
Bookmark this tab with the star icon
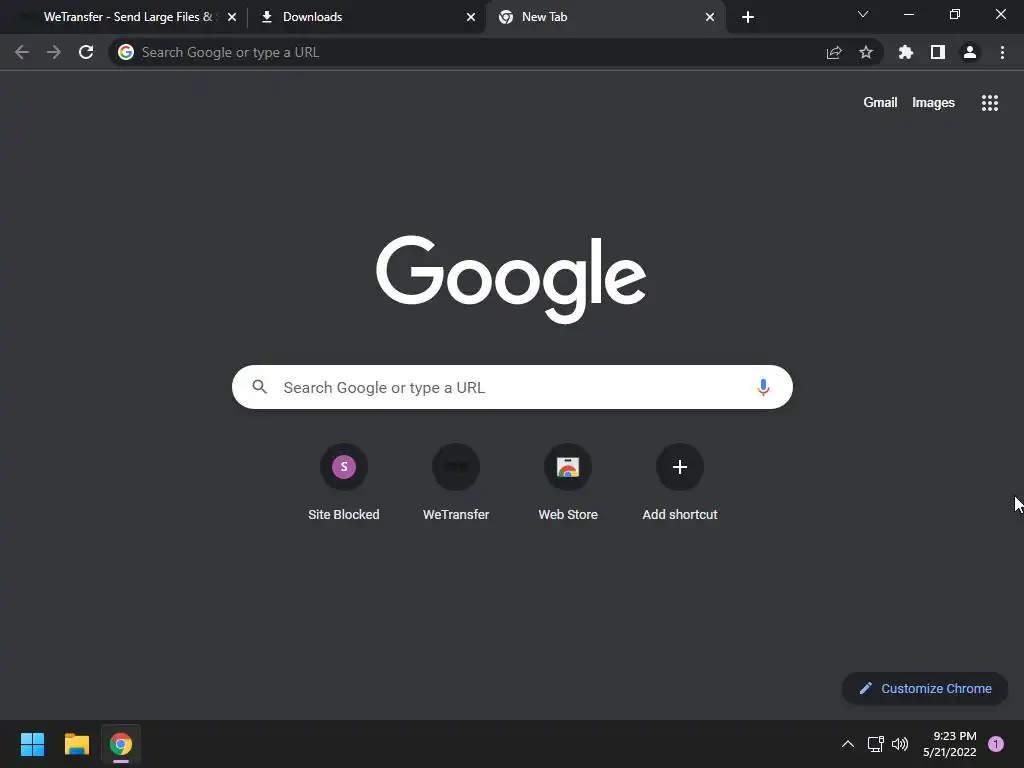(x=866, y=52)
